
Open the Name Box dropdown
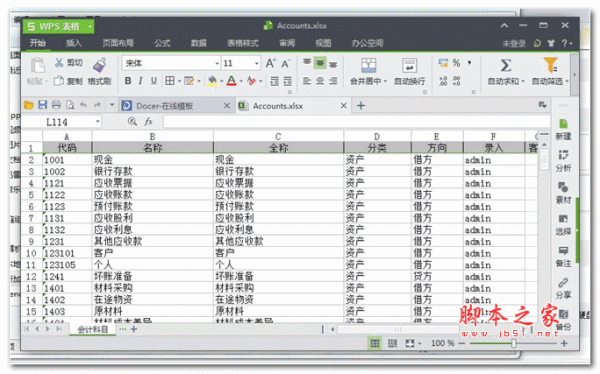[98, 122]
